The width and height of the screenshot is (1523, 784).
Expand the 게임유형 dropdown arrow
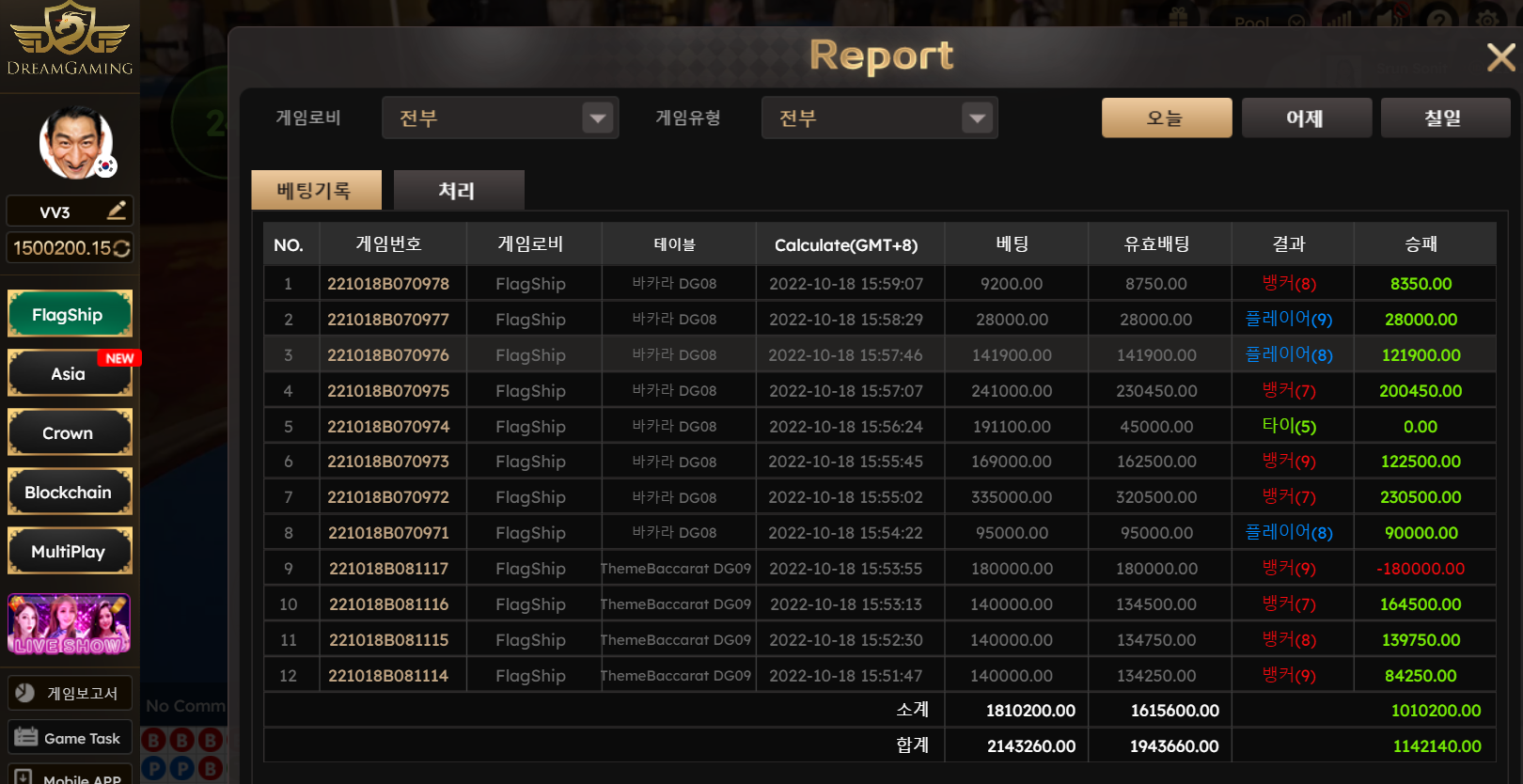click(978, 118)
